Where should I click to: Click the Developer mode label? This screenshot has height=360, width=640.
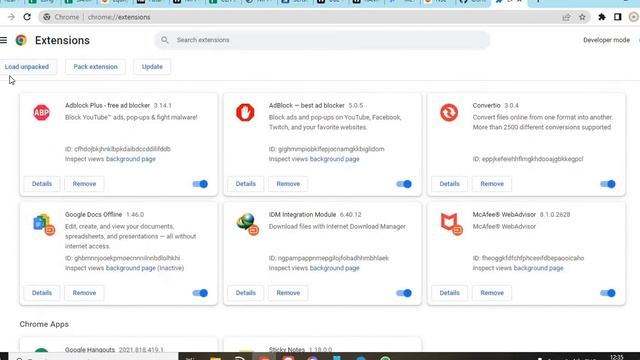click(x=606, y=40)
